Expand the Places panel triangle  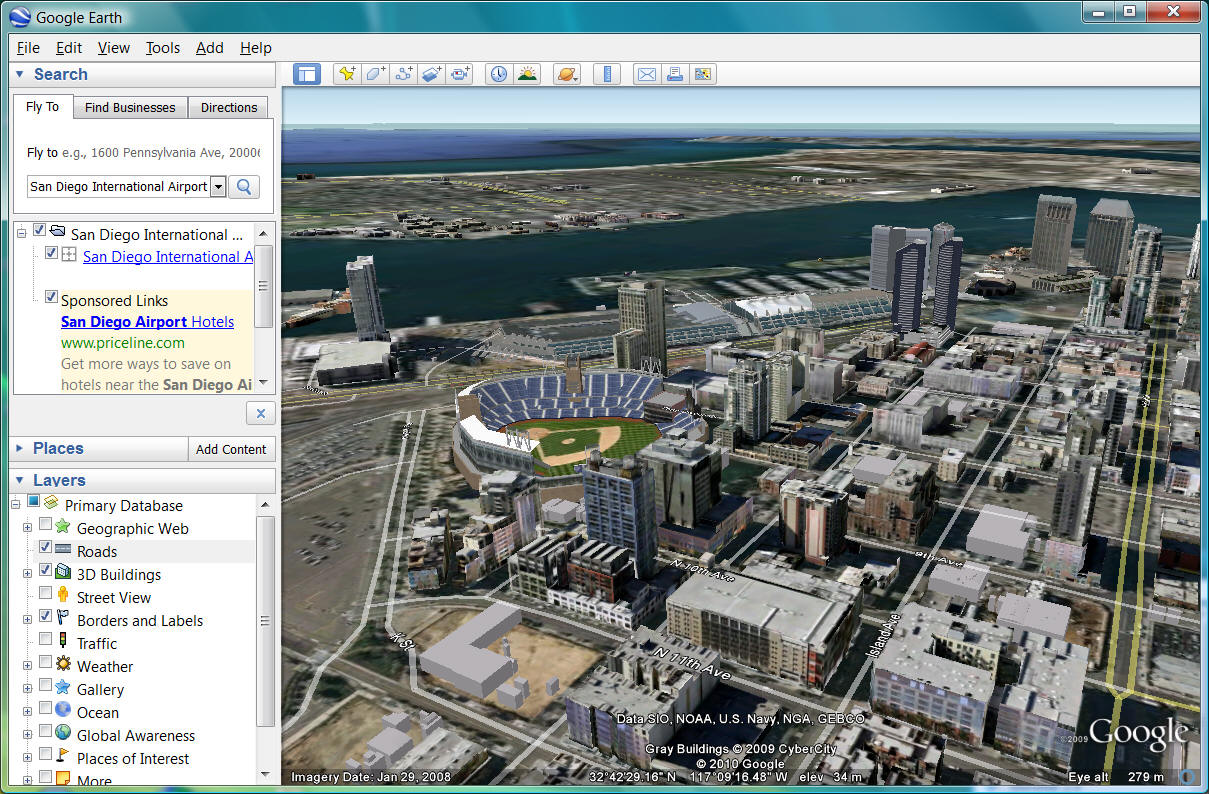[19, 449]
